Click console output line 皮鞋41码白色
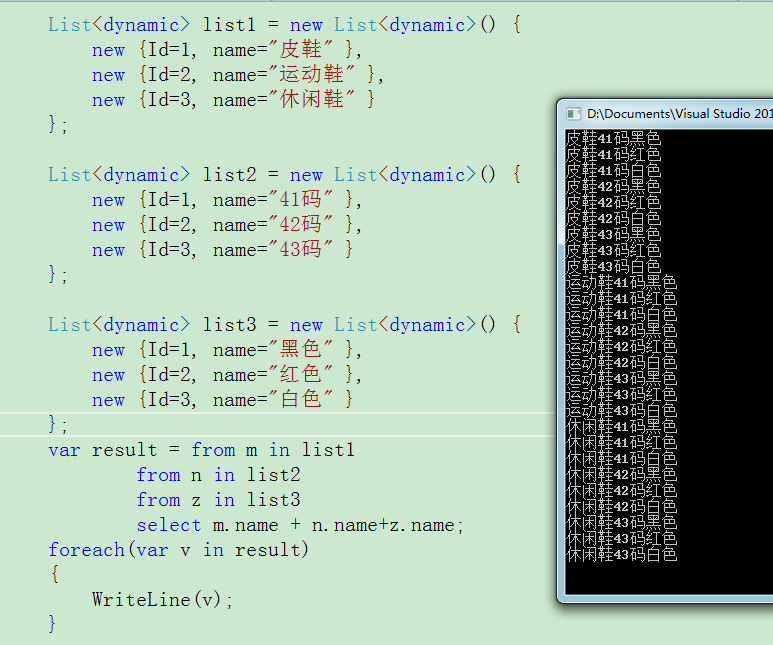This screenshot has width=773, height=645. (613, 171)
